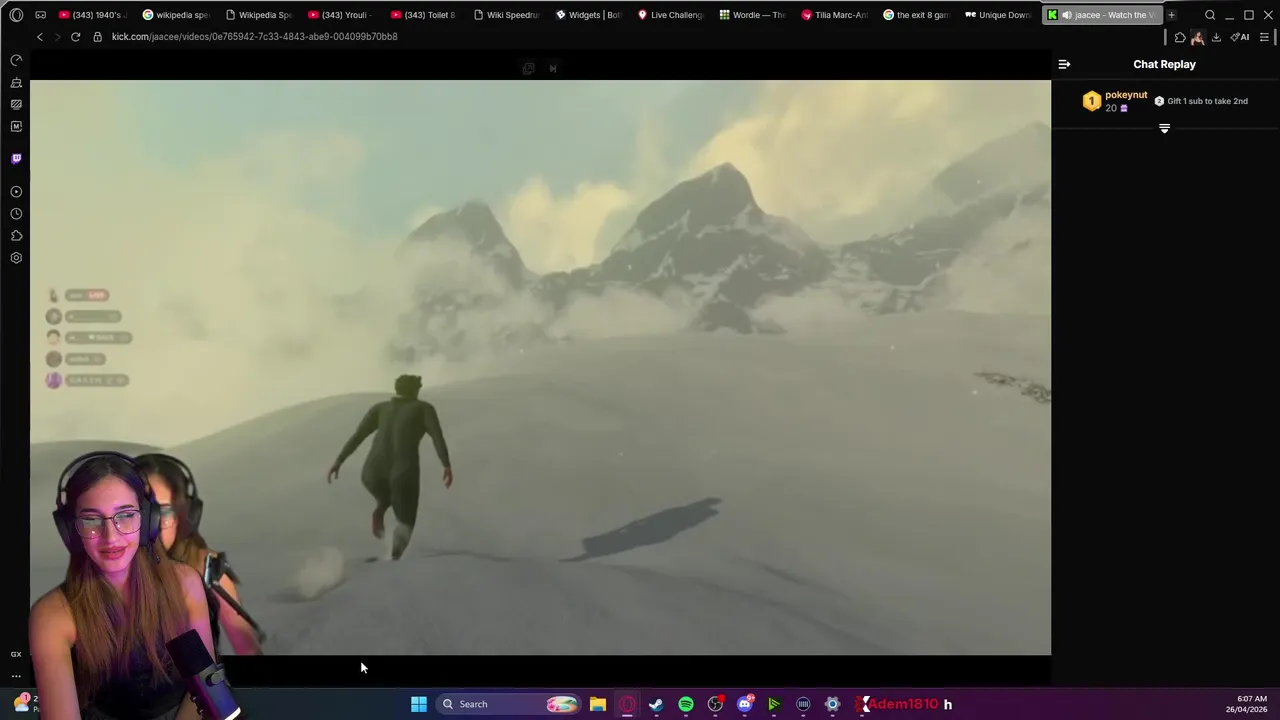Expand the gift leaderboard chevron

(x=1164, y=129)
